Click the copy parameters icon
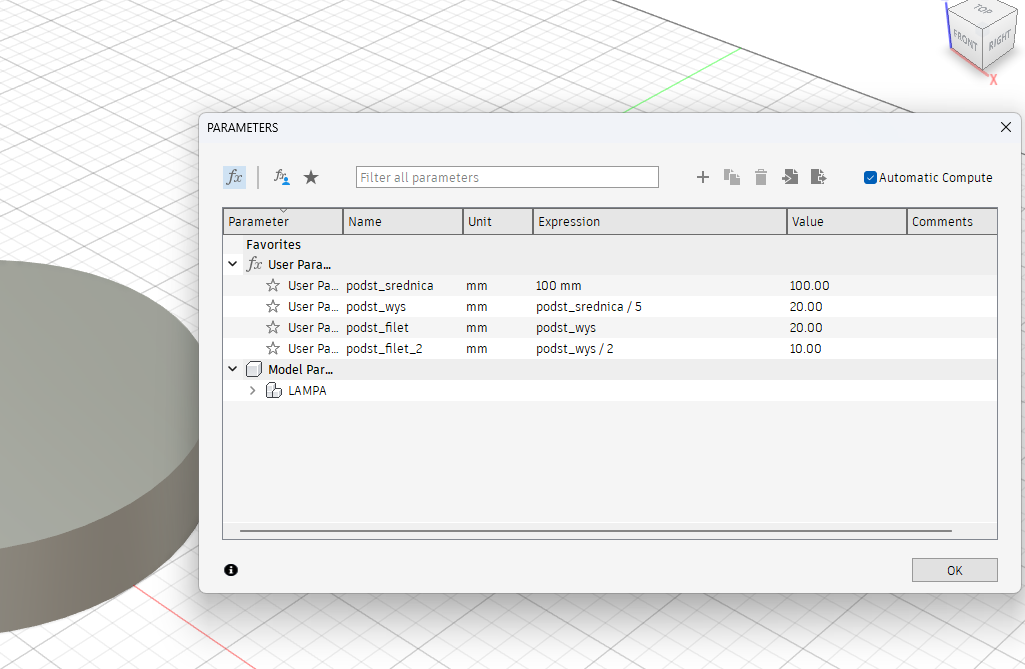 732,177
